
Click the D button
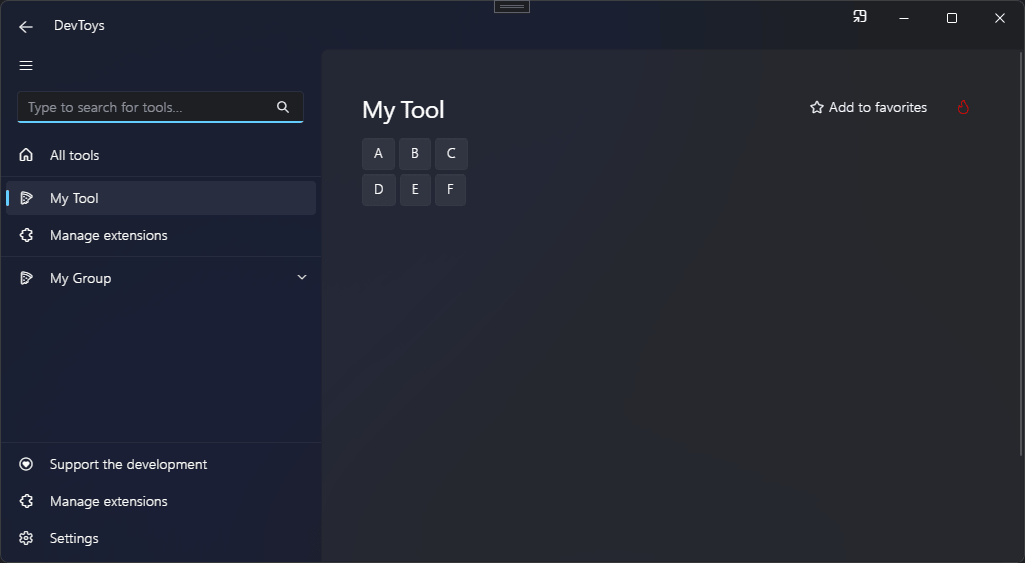379,190
